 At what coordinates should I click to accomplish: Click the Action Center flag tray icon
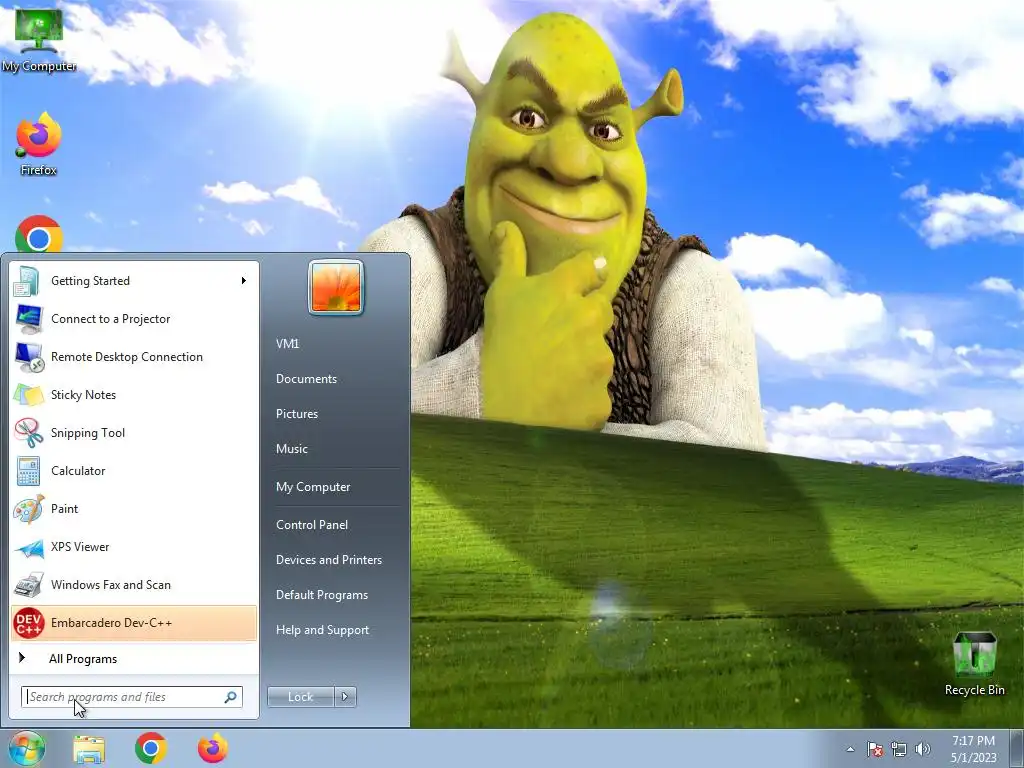point(875,749)
